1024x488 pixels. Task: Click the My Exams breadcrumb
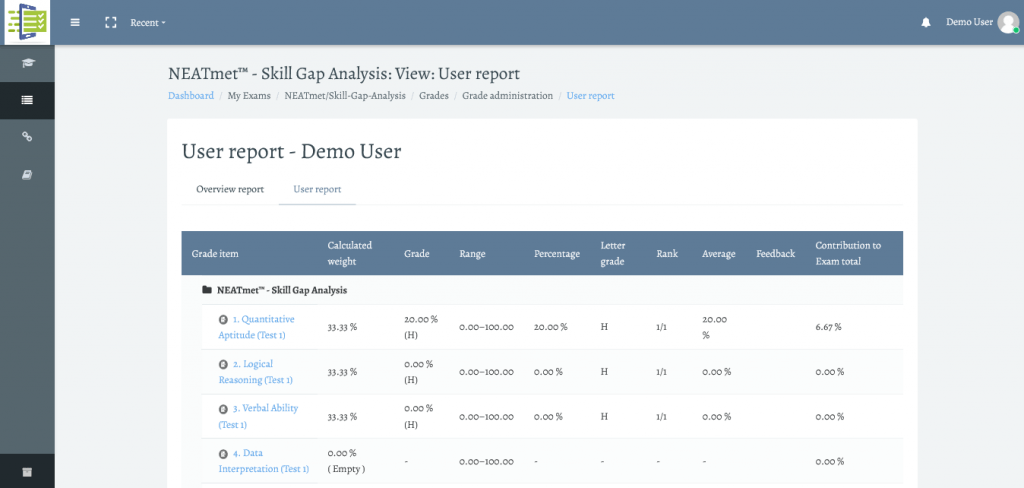coord(249,95)
